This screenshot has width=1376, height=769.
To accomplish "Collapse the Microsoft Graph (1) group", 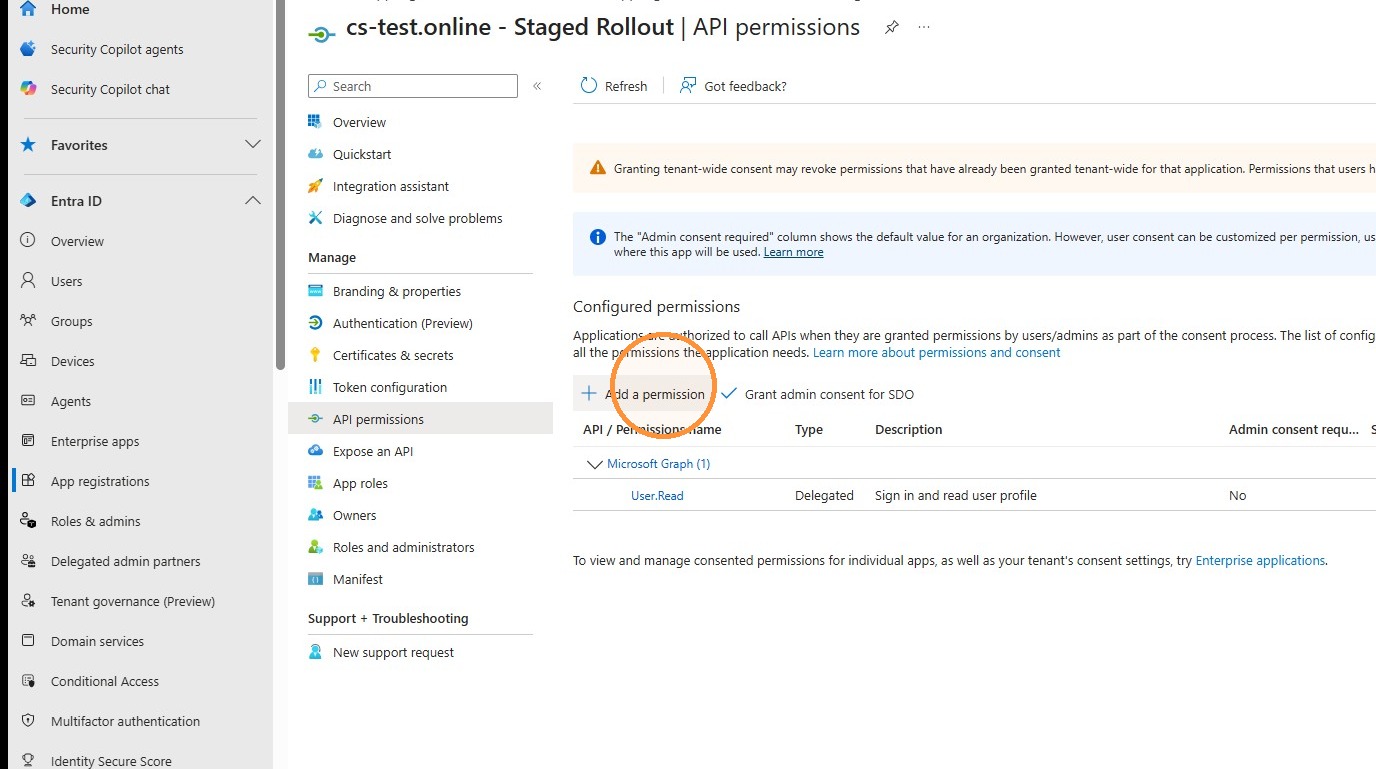I will click(x=595, y=464).
